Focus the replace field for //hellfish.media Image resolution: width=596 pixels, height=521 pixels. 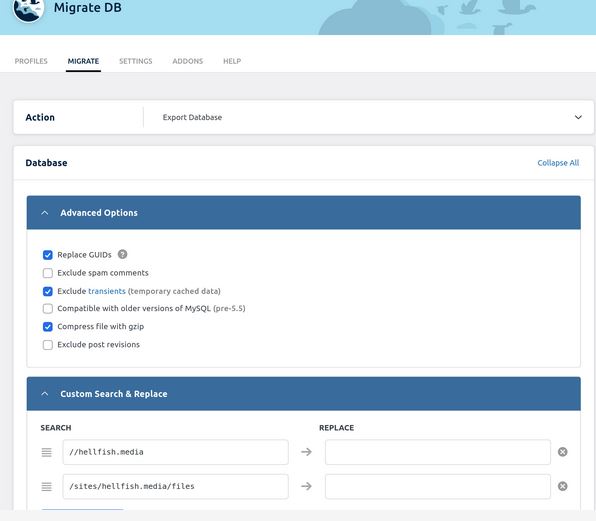[437, 452]
